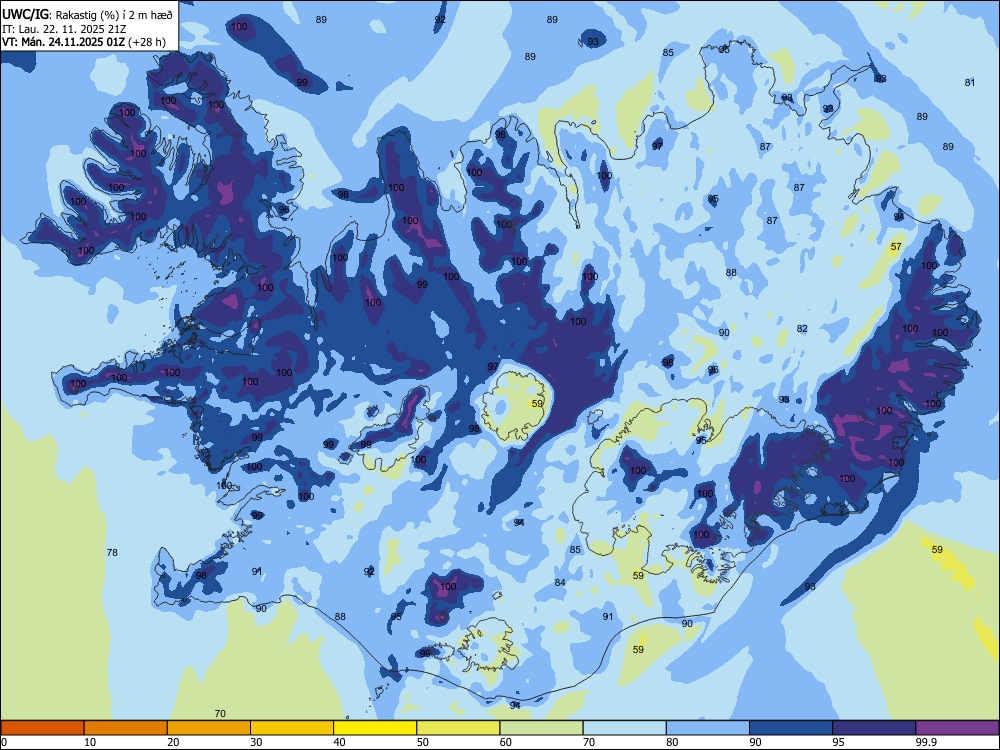Click the legend tick label '95'
The image size is (1000, 750).
pyautogui.click(x=839, y=742)
